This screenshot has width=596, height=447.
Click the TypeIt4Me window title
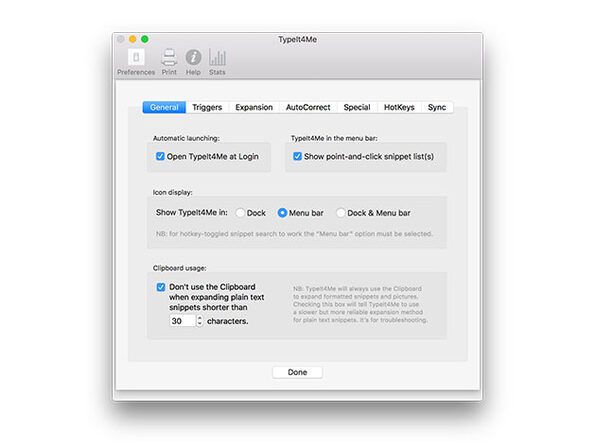click(297, 40)
